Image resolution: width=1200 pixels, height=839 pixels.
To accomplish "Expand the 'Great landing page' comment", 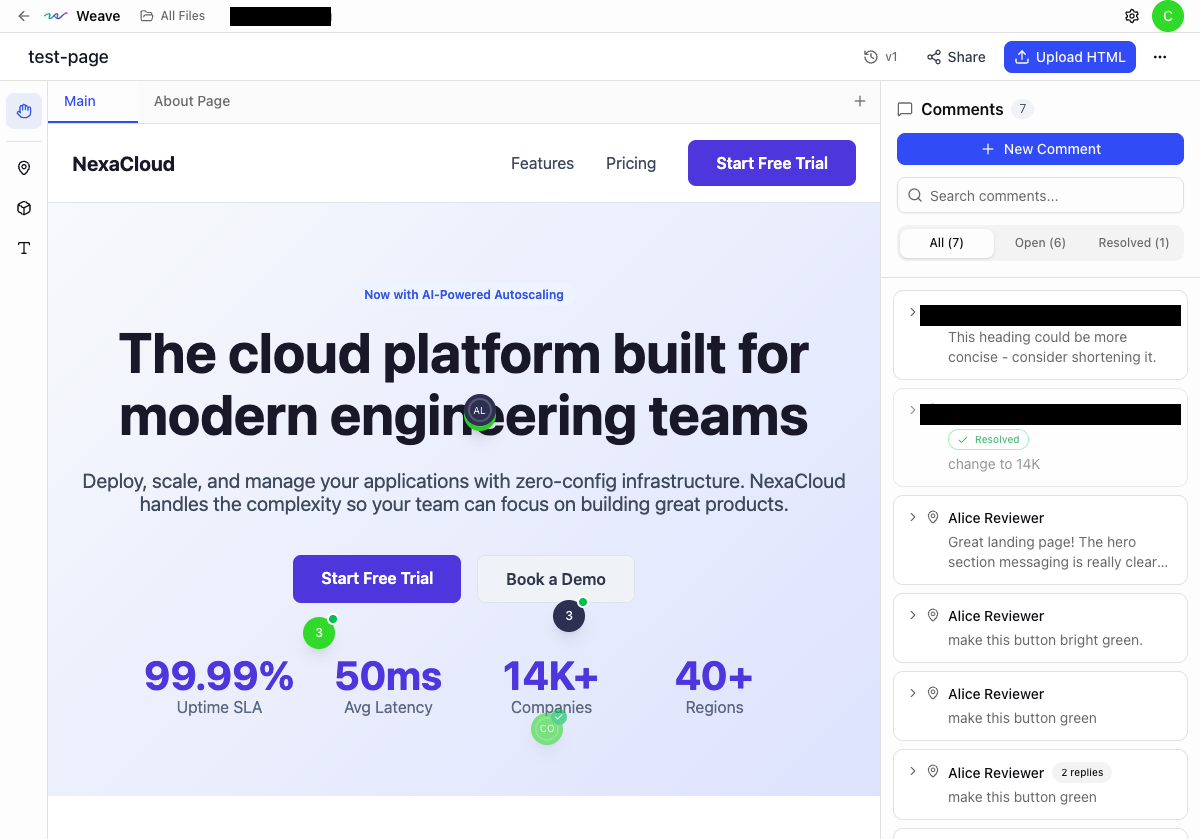I will pyautogui.click(x=912, y=517).
